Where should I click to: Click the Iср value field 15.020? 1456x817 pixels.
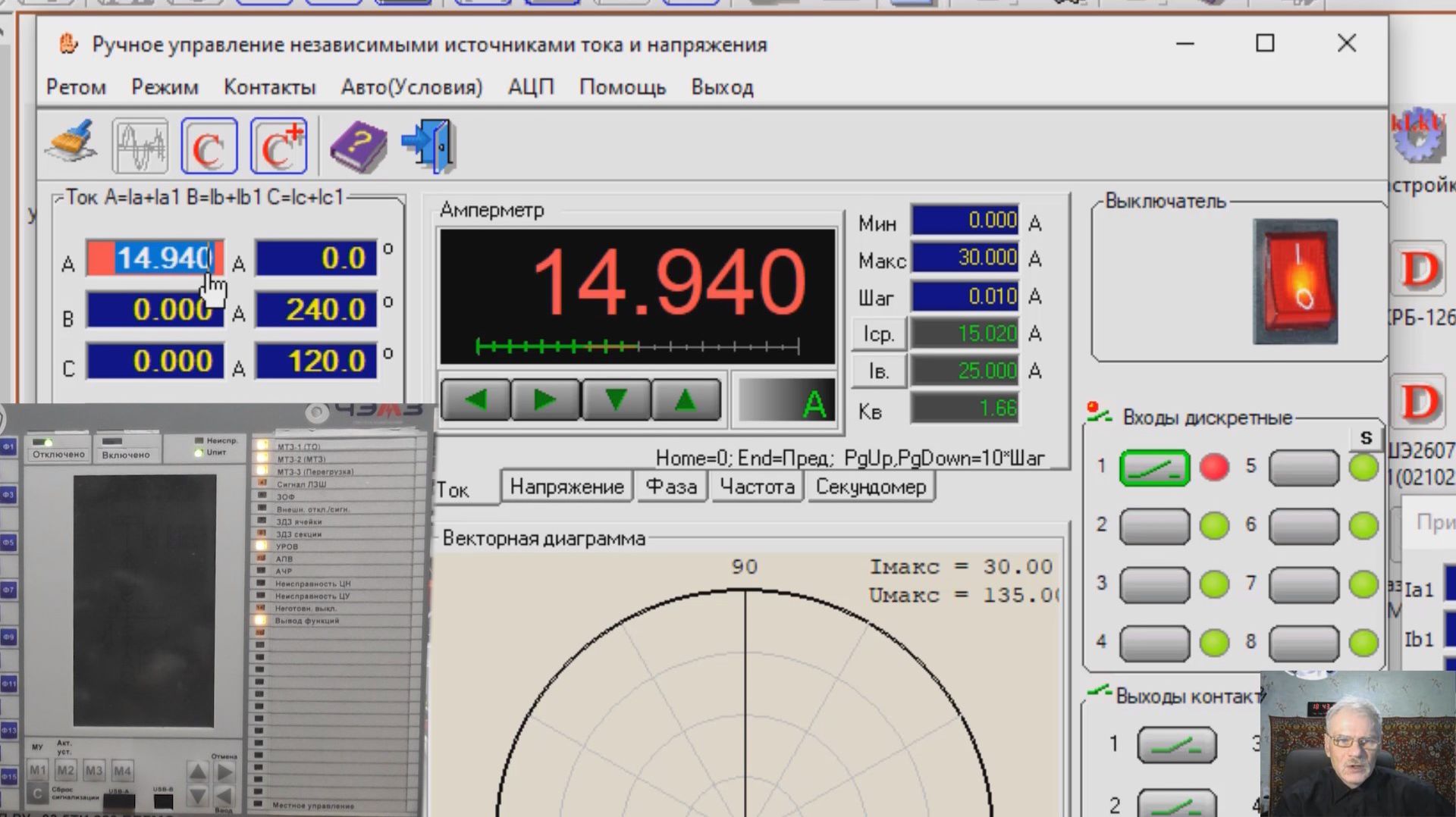965,333
